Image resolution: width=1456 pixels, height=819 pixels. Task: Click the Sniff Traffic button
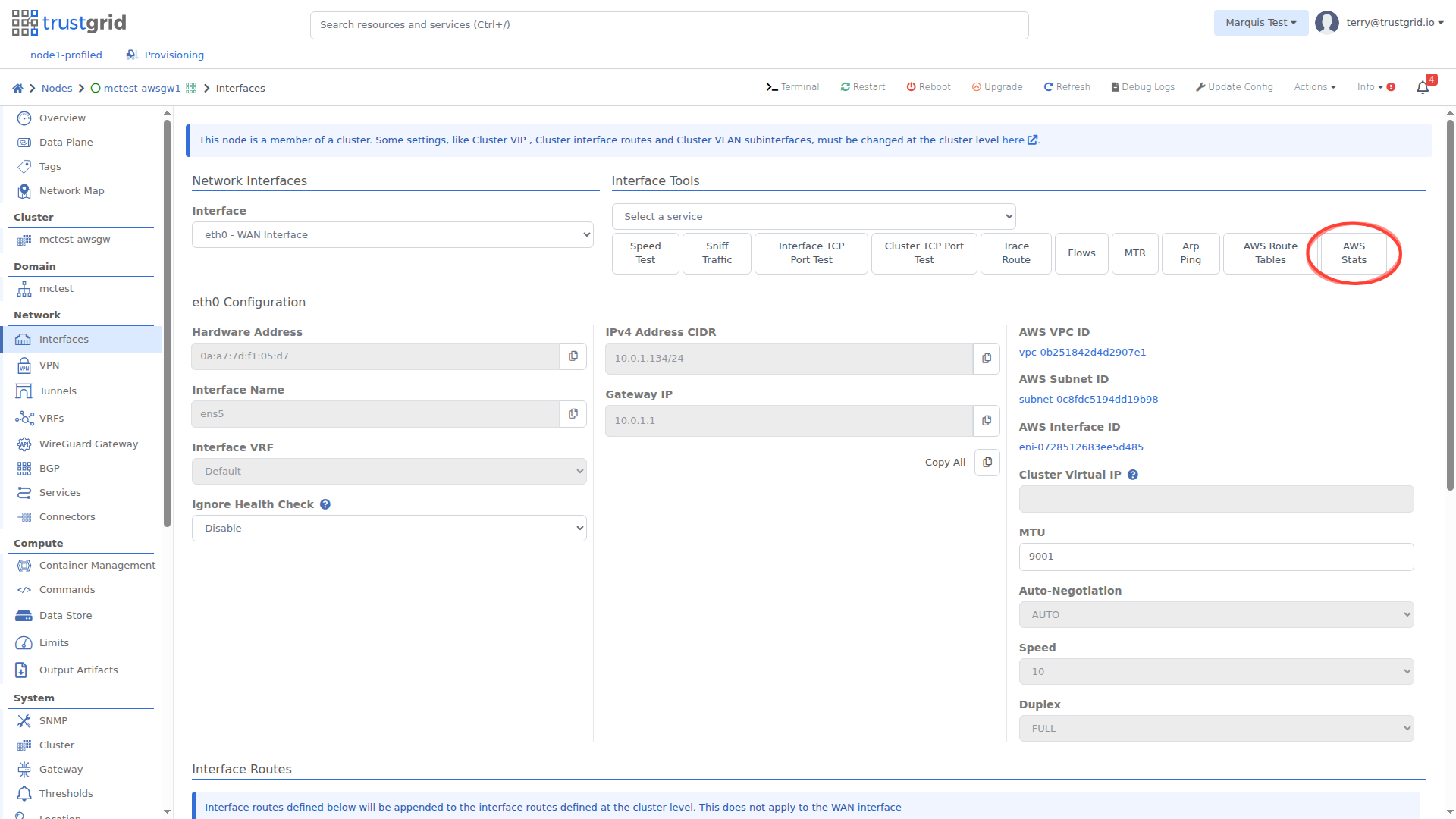tap(717, 253)
